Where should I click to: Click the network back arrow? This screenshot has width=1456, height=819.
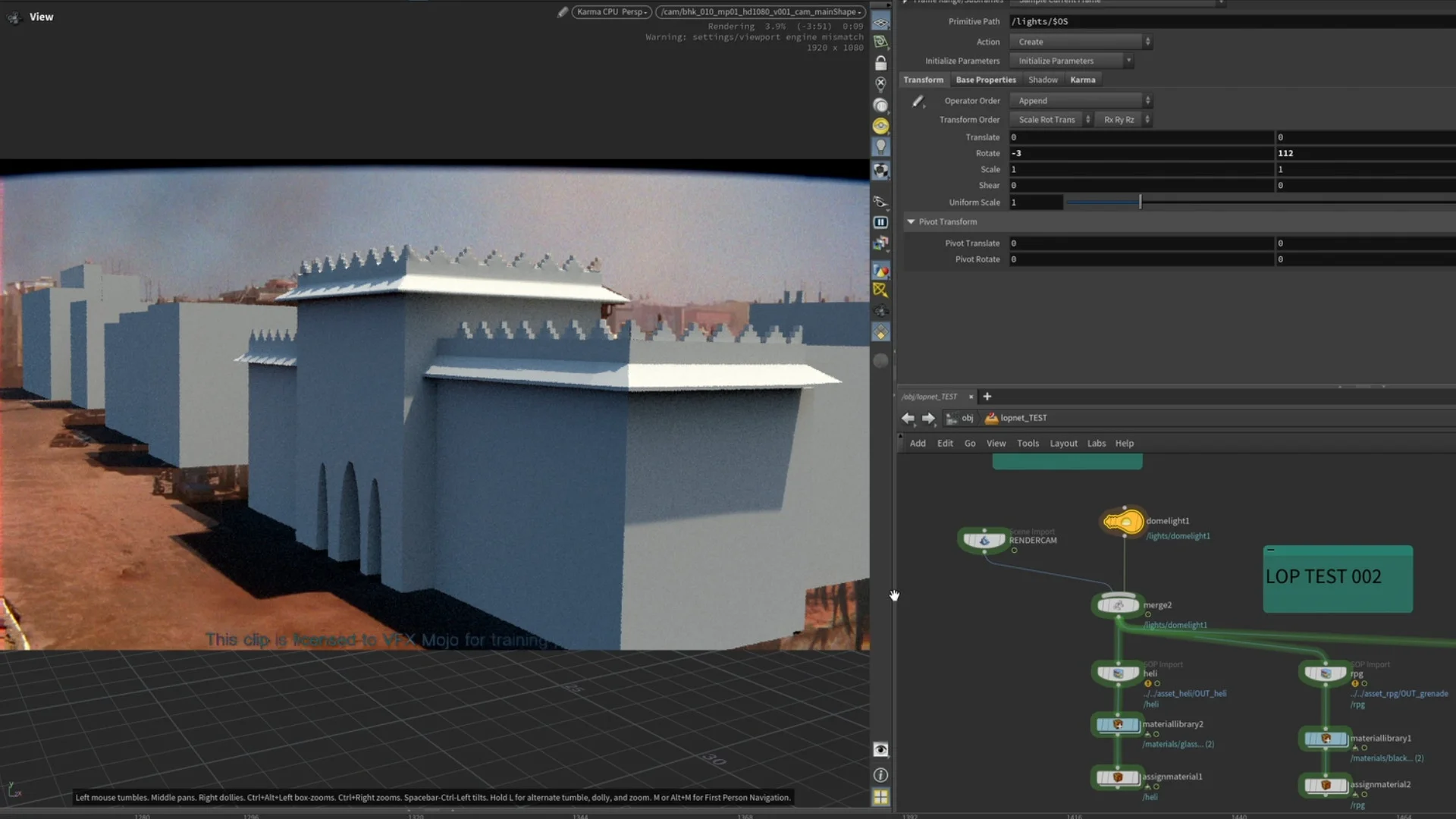[908, 418]
